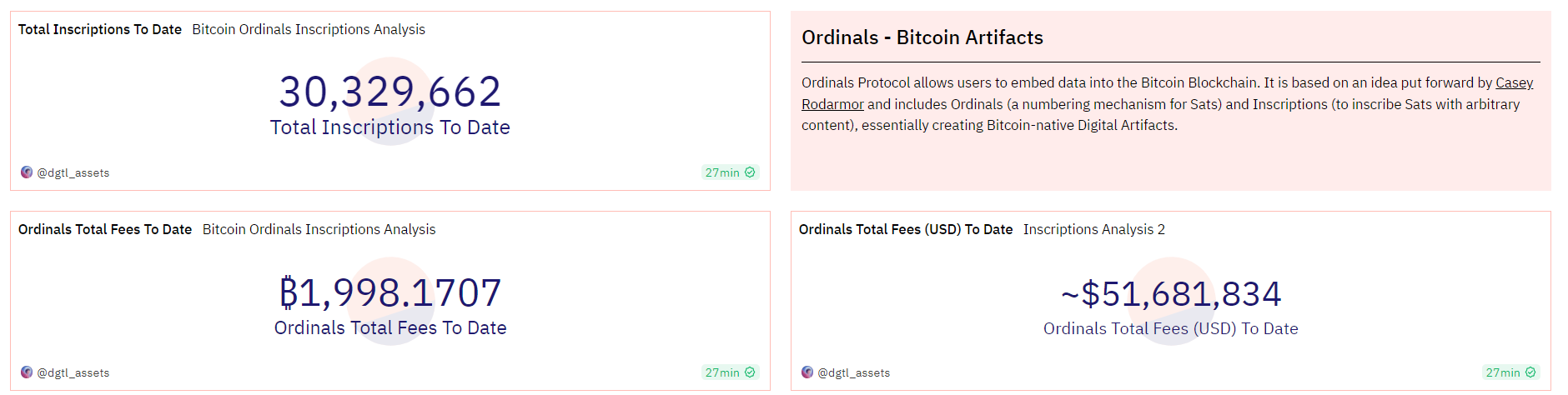This screenshot has height=395, width=1568.
Task: Open @dgtl_assets profile from the ₿1,998.1707 panel
Action: [x=73, y=373]
